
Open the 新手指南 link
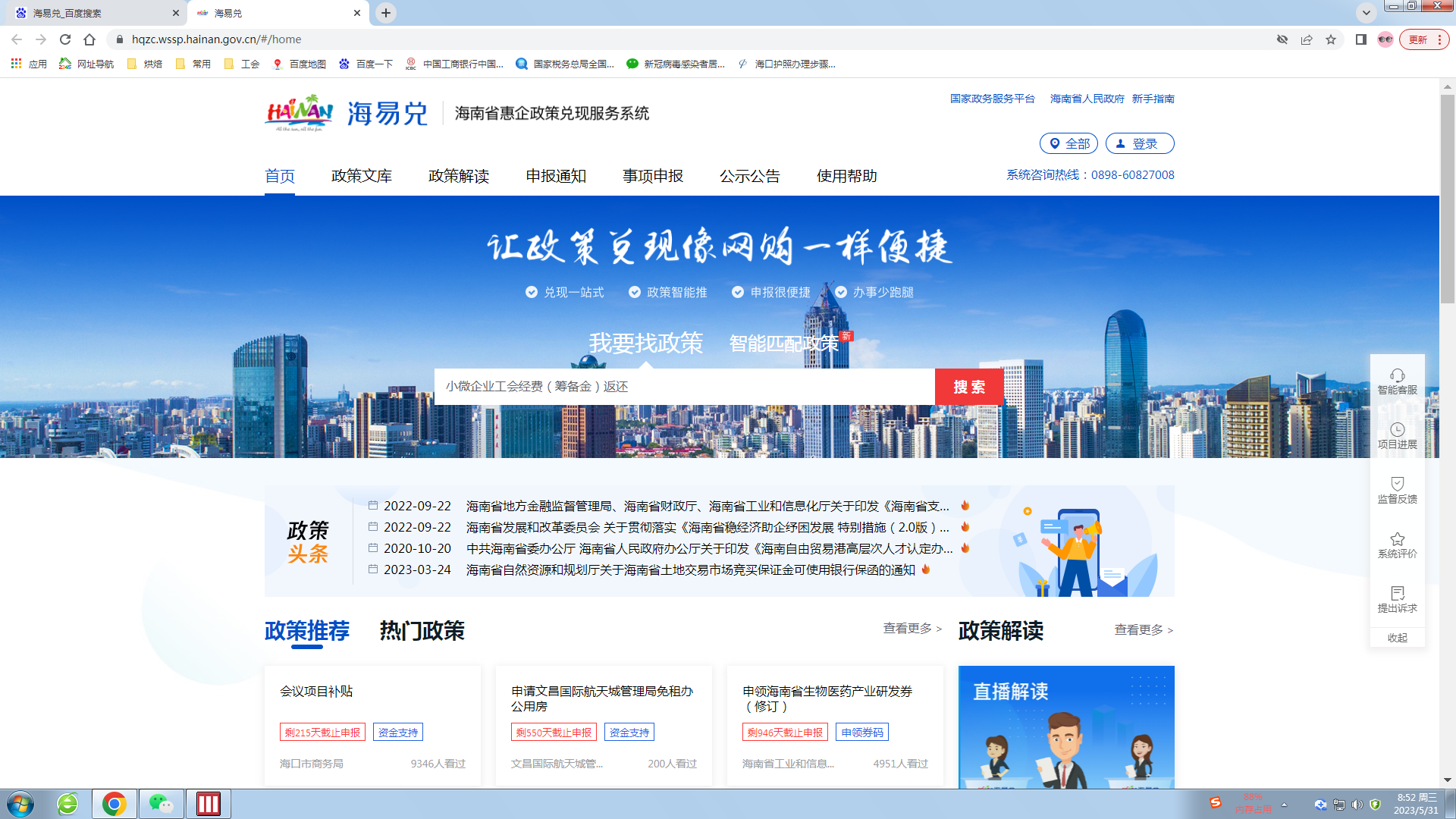[x=1153, y=99]
